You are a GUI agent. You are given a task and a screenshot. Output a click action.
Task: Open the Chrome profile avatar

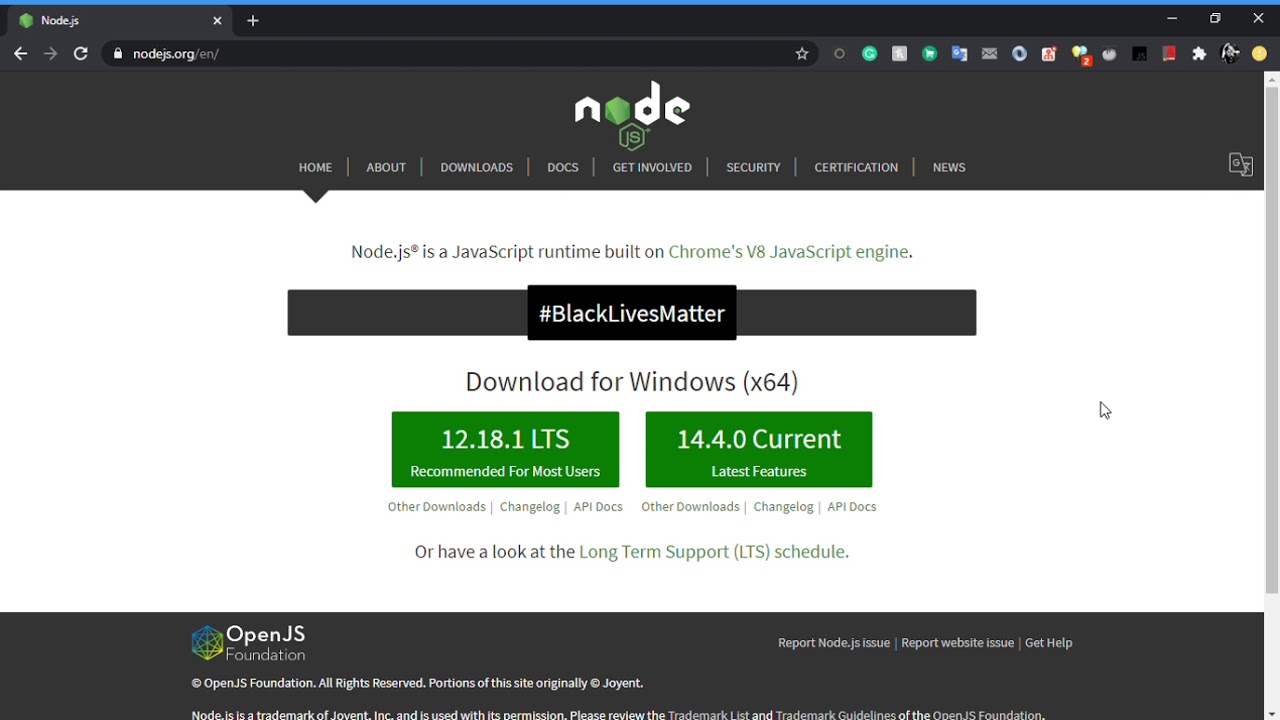(1230, 54)
